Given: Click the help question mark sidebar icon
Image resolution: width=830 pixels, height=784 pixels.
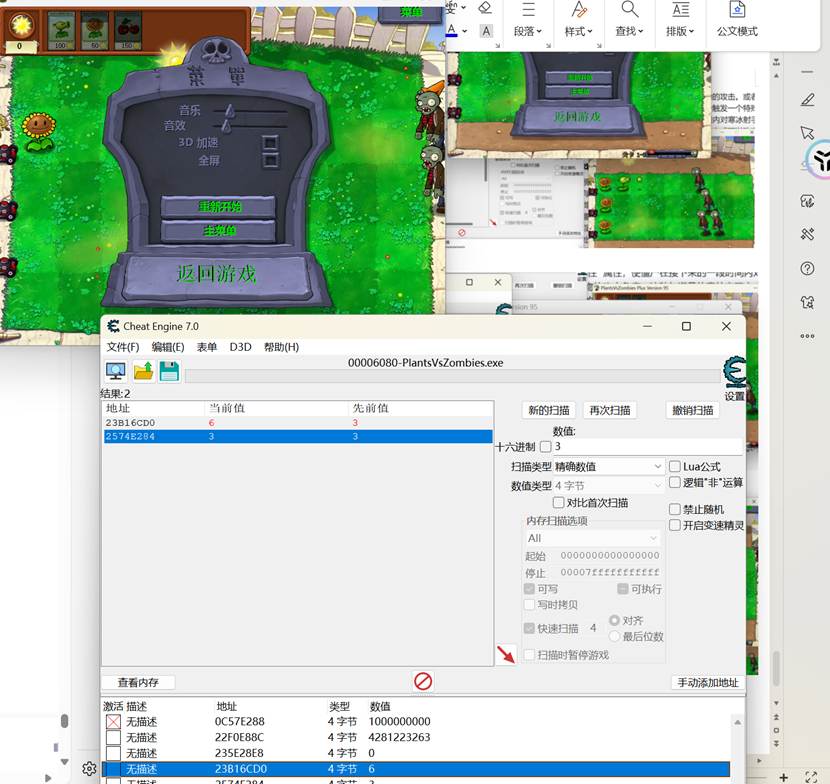Looking at the screenshot, I should (807, 268).
